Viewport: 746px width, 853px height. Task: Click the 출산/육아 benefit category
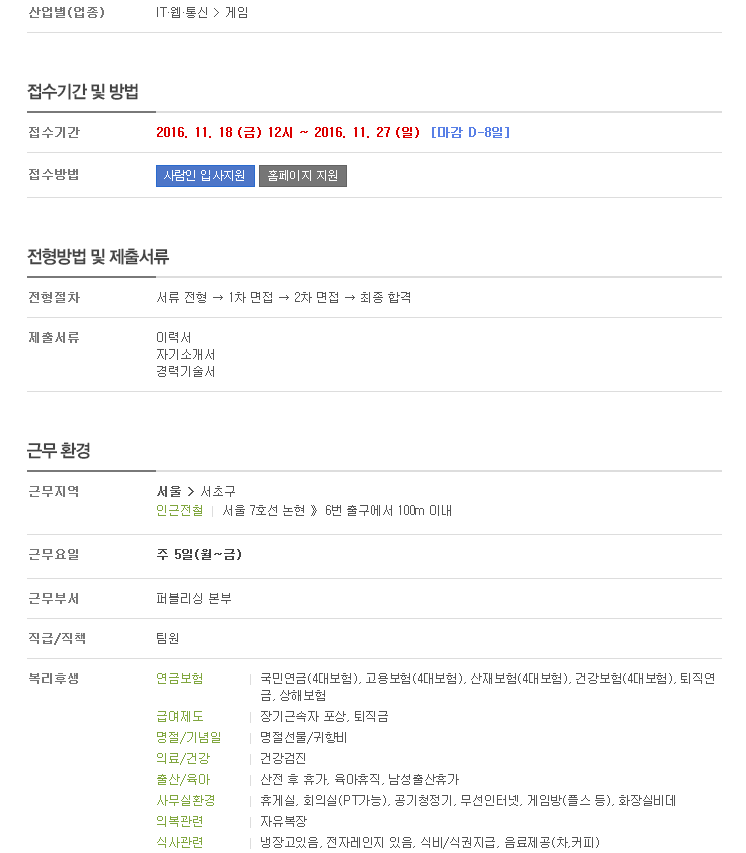point(183,780)
